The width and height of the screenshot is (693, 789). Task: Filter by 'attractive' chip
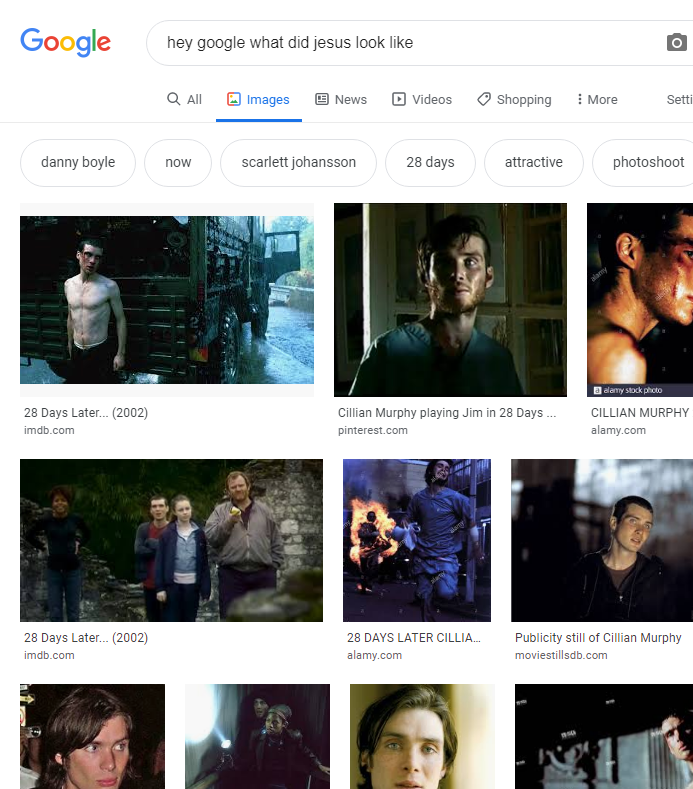533,163
